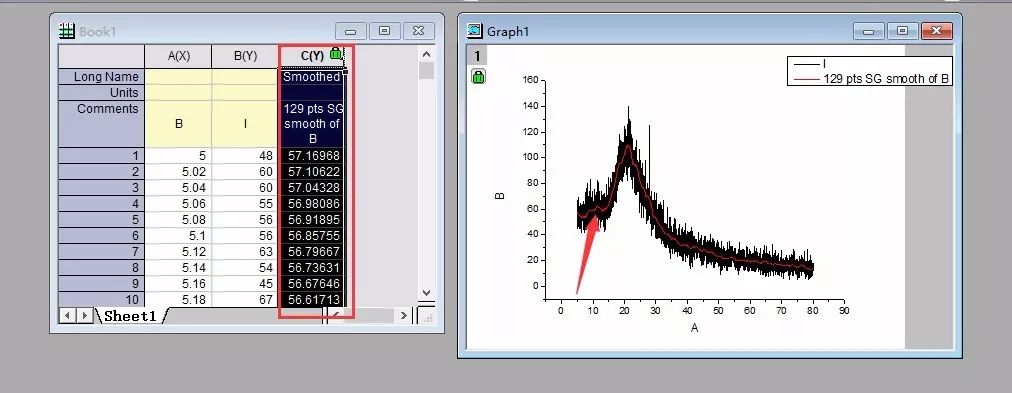Screen dimensions: 1012x393
Task: Select layer 1 icon in Graph1
Action: pos(477,55)
